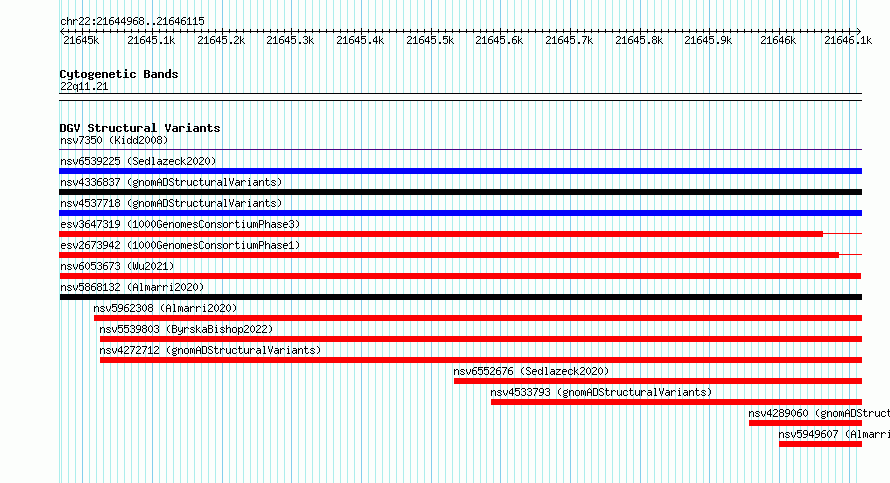Viewport: 890px width, 483px height.
Task: Click the DGV Structural Variants track title
Action: coord(140,128)
